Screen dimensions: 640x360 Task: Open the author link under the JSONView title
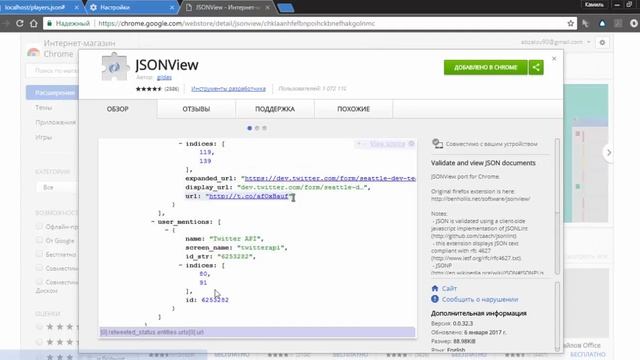[x=164, y=77]
